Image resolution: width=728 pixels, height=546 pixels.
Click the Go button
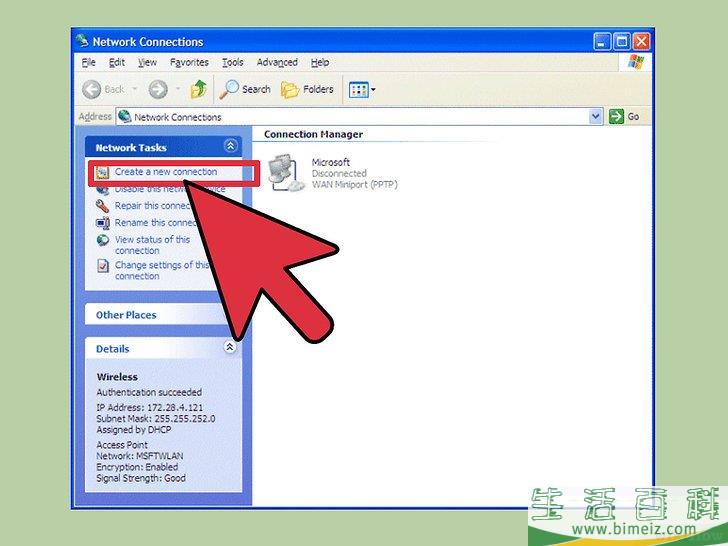624,117
